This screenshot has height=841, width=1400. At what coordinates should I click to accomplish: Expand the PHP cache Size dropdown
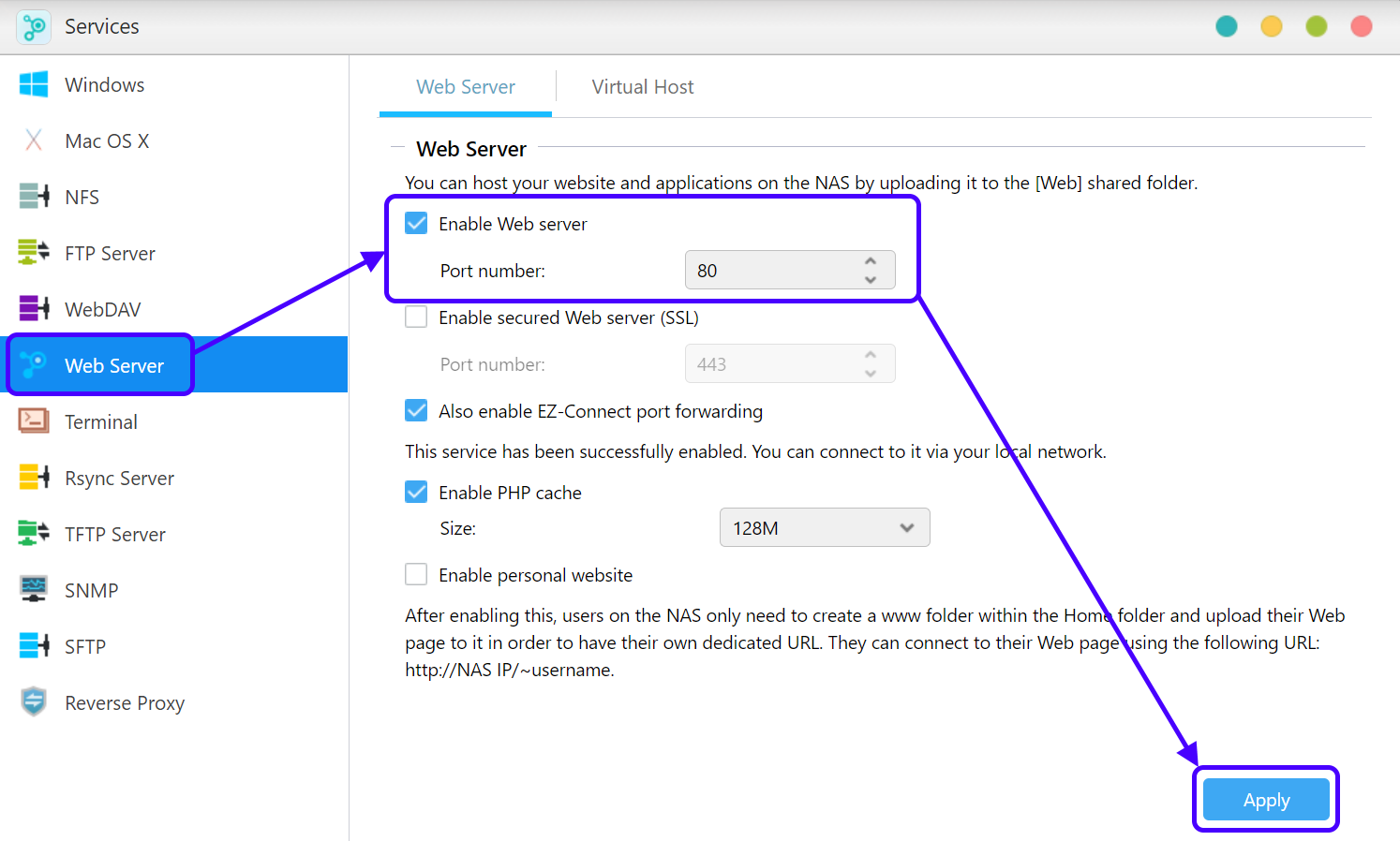(x=824, y=528)
